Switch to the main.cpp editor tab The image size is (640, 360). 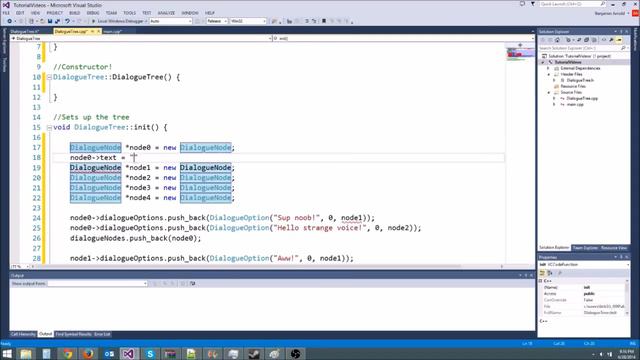pyautogui.click(x=113, y=31)
